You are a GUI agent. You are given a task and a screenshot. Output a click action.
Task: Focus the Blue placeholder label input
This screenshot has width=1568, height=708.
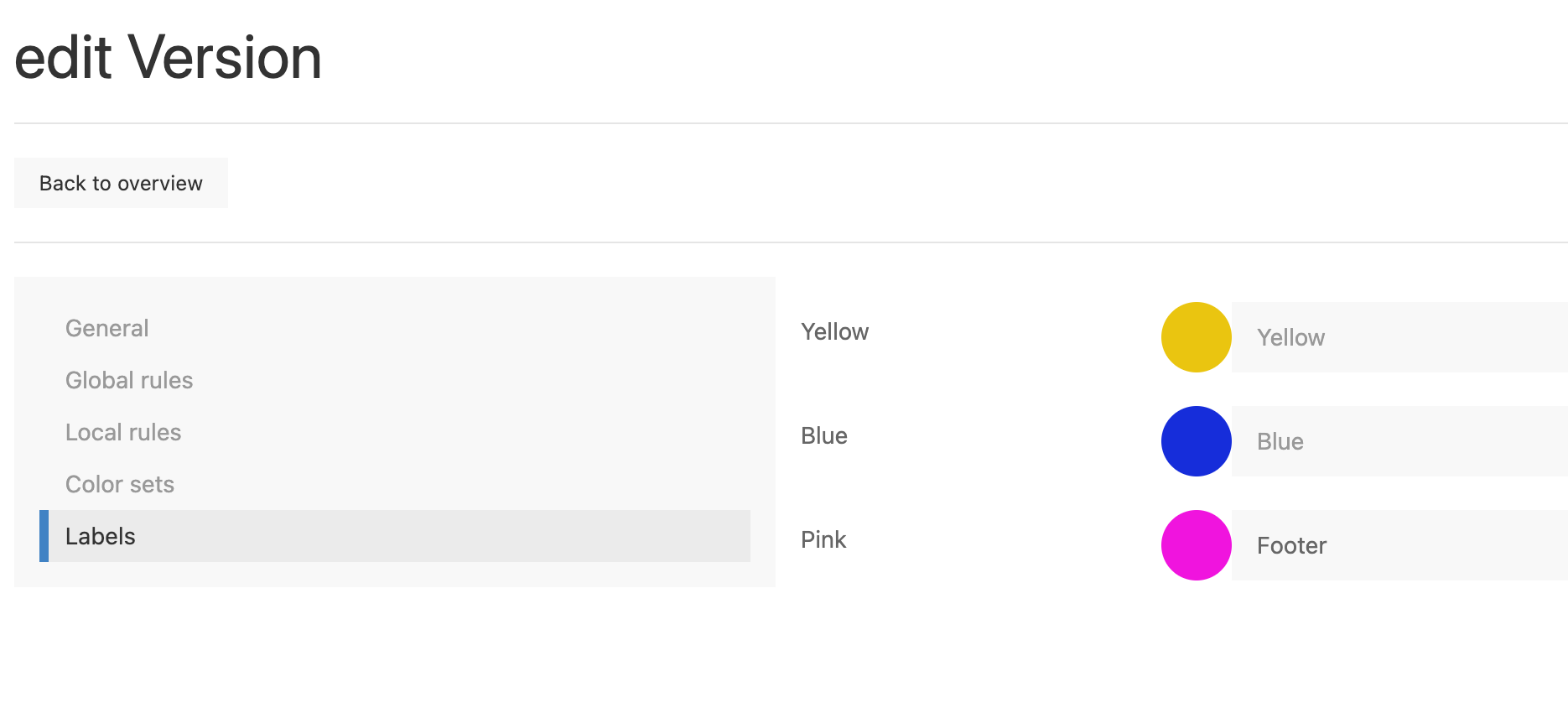(1399, 441)
